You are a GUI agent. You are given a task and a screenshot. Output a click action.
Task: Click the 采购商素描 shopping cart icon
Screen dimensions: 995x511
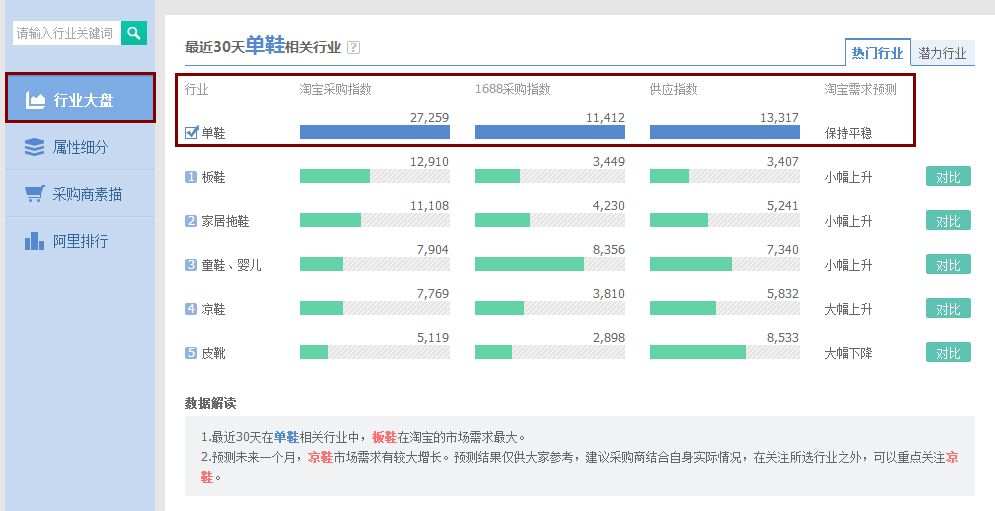point(35,194)
